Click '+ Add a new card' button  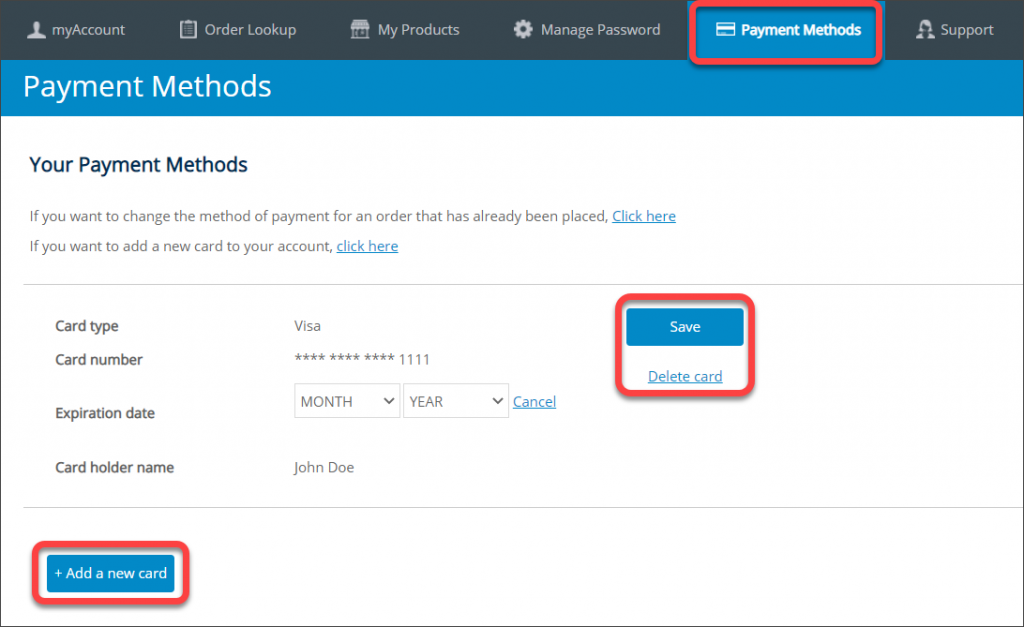click(x=110, y=573)
